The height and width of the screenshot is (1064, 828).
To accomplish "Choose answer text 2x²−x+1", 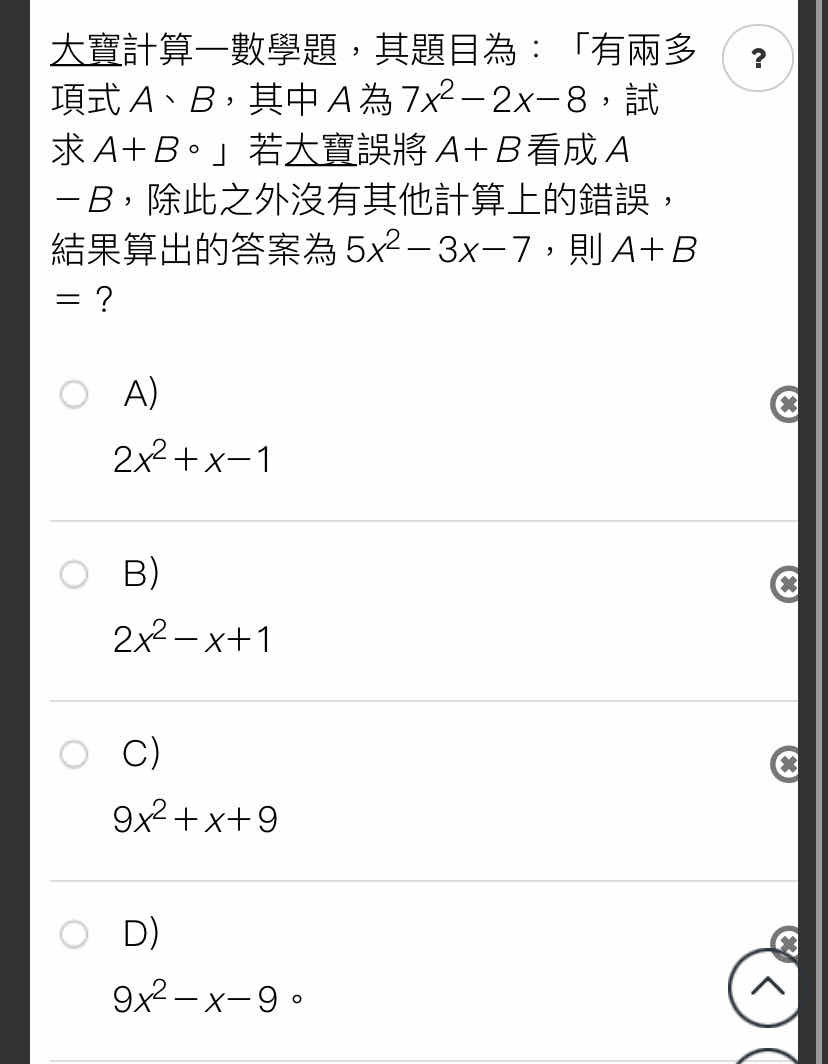I will 192,637.
